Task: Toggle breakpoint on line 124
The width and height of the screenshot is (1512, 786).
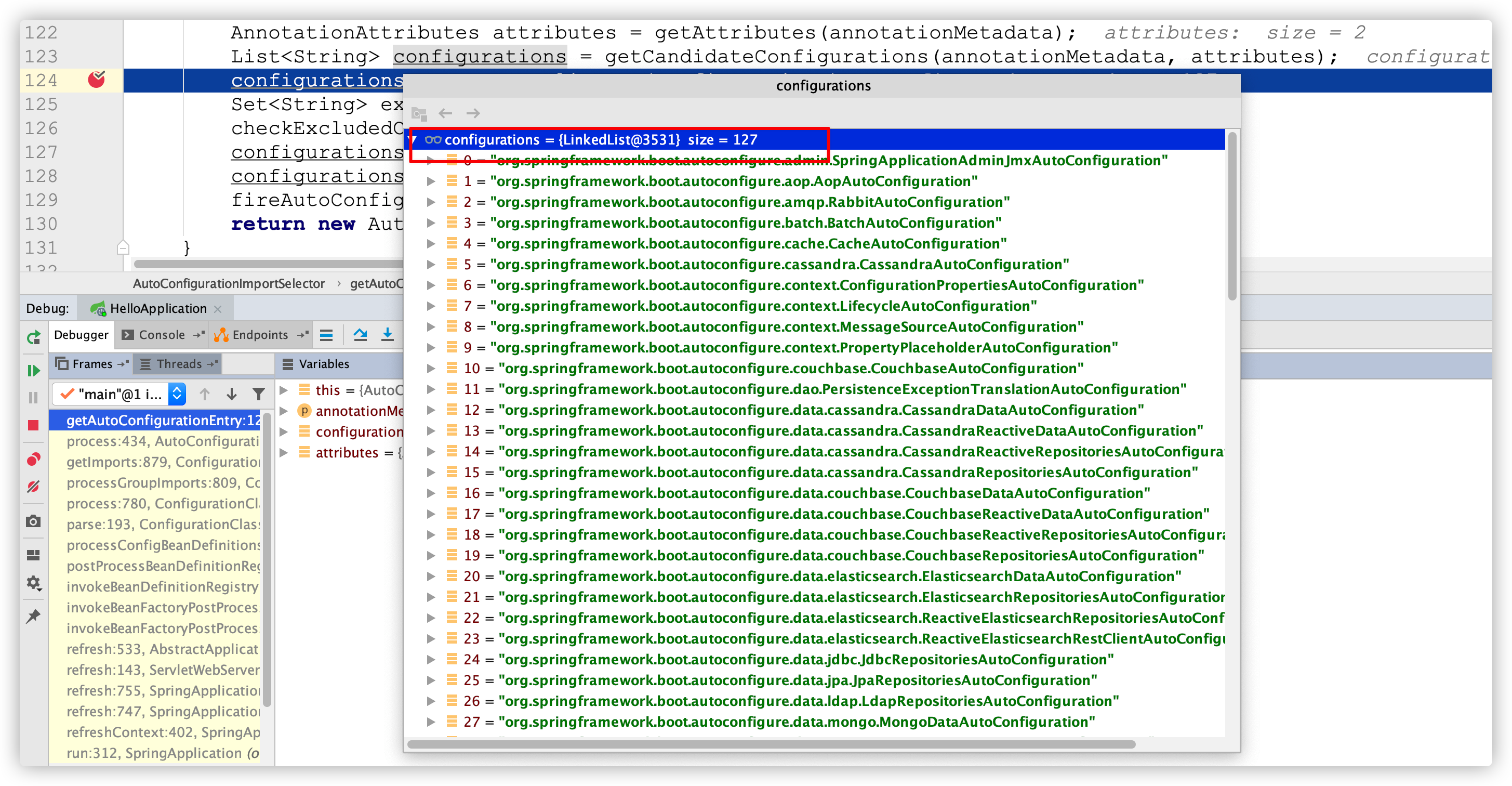Action: pos(96,80)
